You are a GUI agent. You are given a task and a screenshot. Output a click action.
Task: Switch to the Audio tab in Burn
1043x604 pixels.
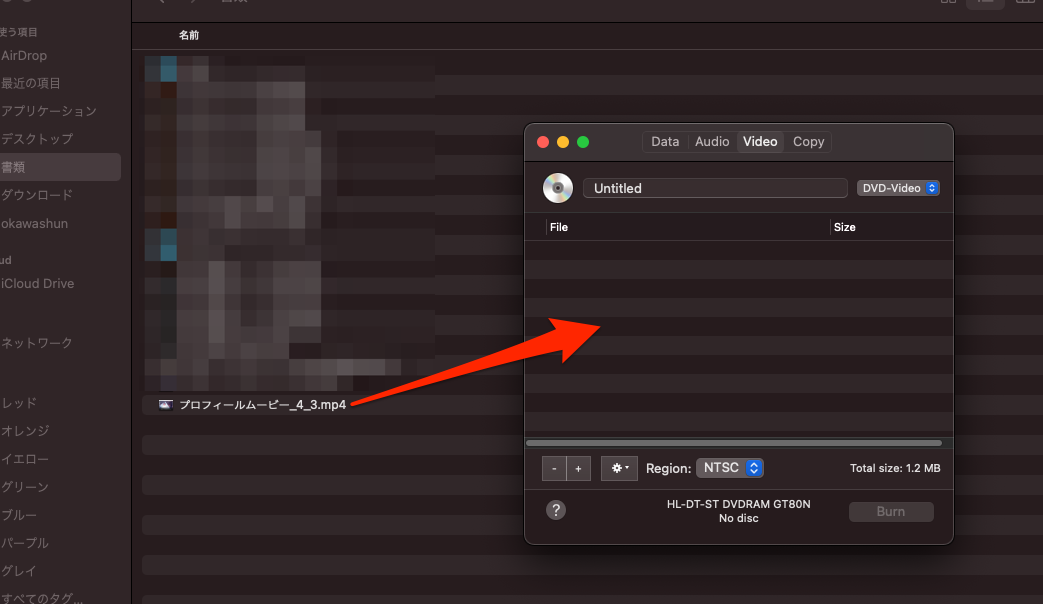712,142
